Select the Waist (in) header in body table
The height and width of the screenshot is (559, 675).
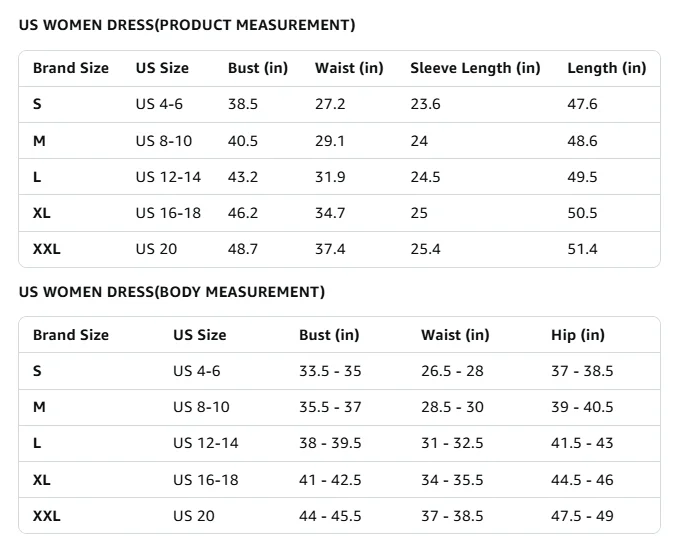tap(455, 335)
